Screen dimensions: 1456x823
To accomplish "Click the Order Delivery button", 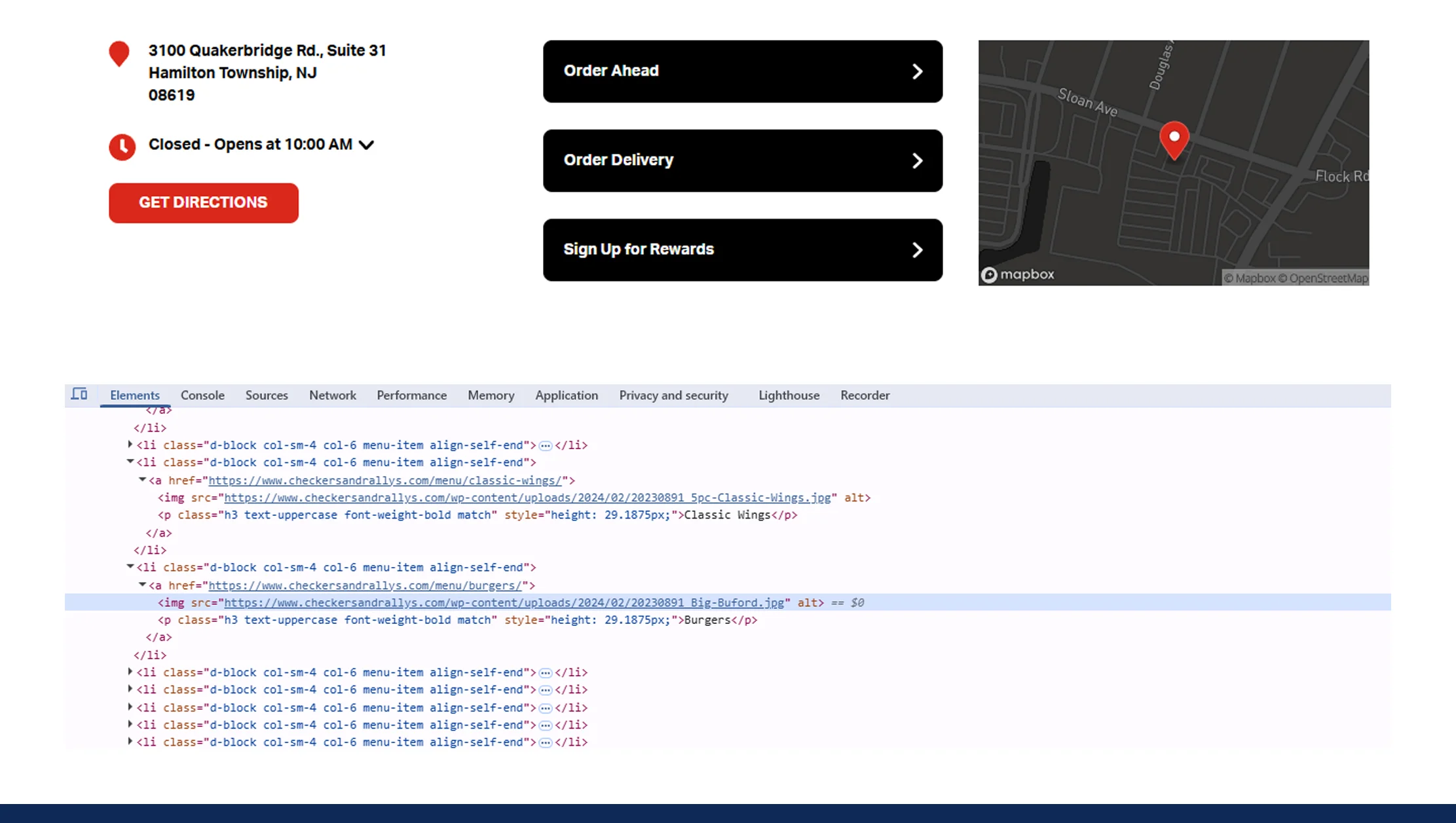I will click(743, 160).
